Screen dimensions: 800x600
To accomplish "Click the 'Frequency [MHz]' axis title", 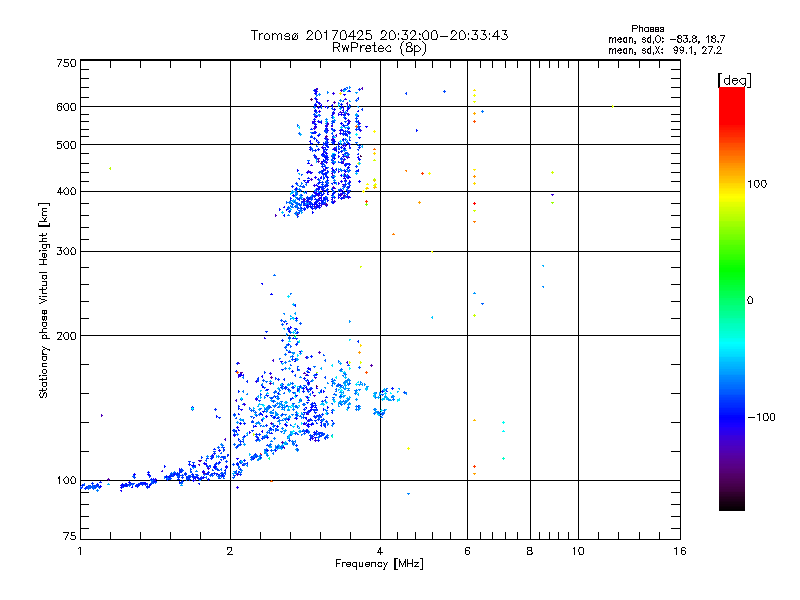I will (379, 564).
